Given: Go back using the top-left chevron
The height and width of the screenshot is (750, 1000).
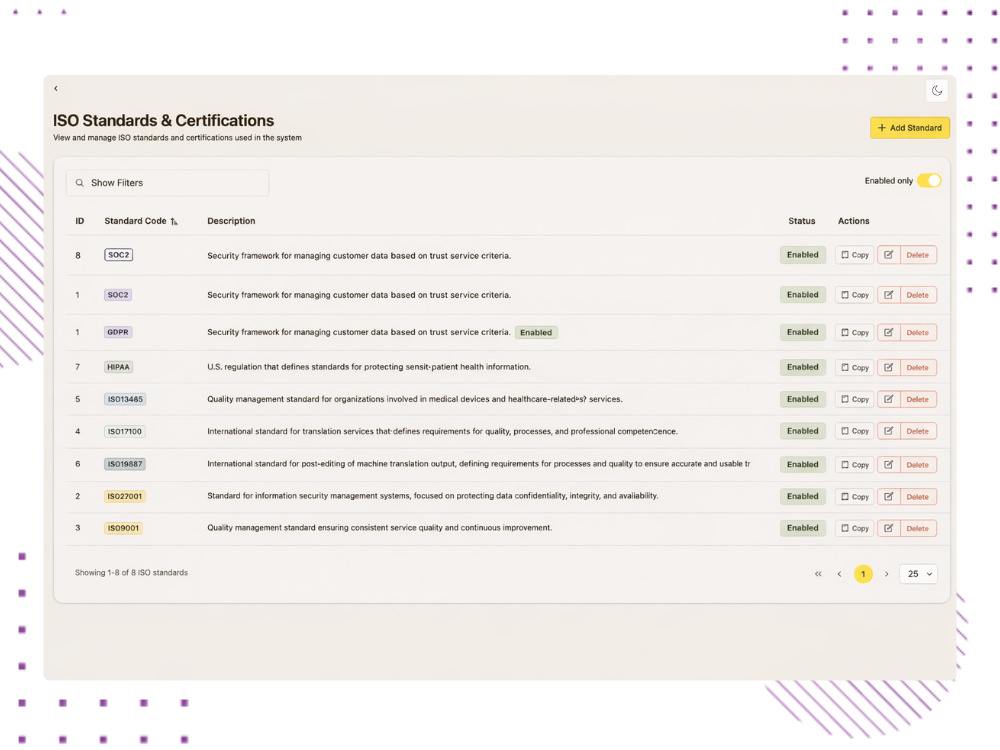Looking at the screenshot, I should pos(56,89).
